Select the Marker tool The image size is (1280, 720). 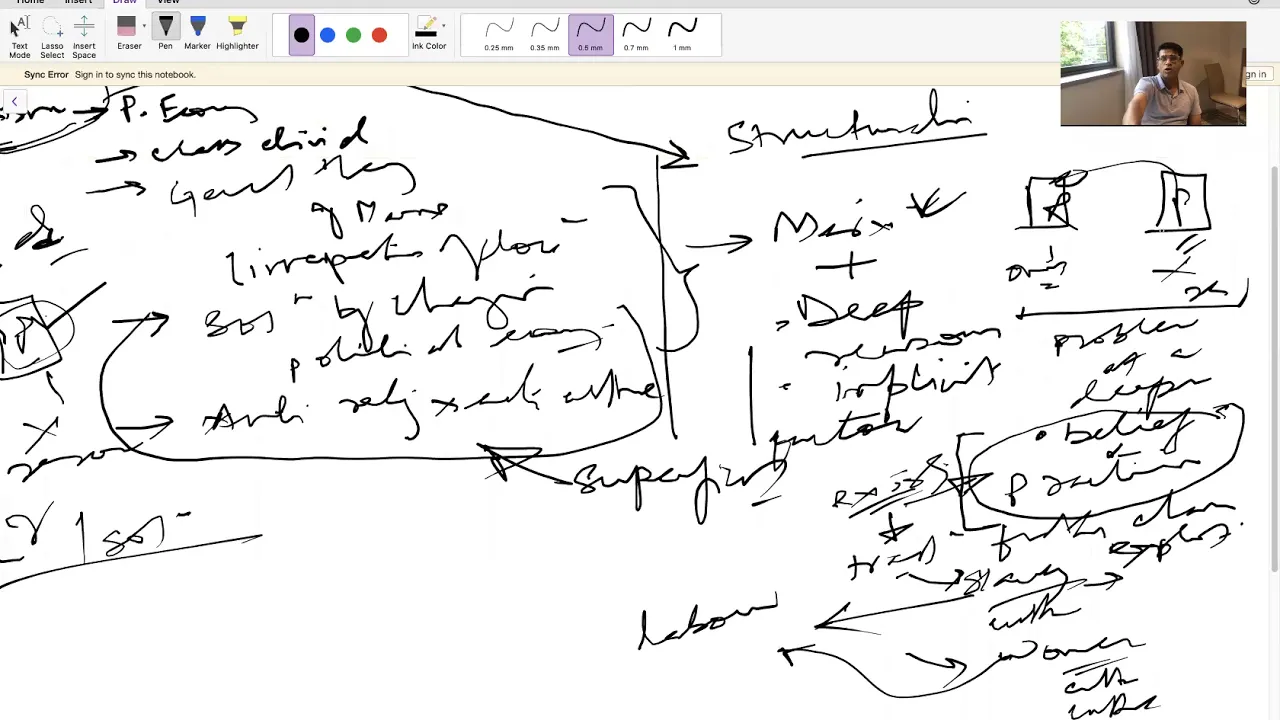[x=197, y=34]
